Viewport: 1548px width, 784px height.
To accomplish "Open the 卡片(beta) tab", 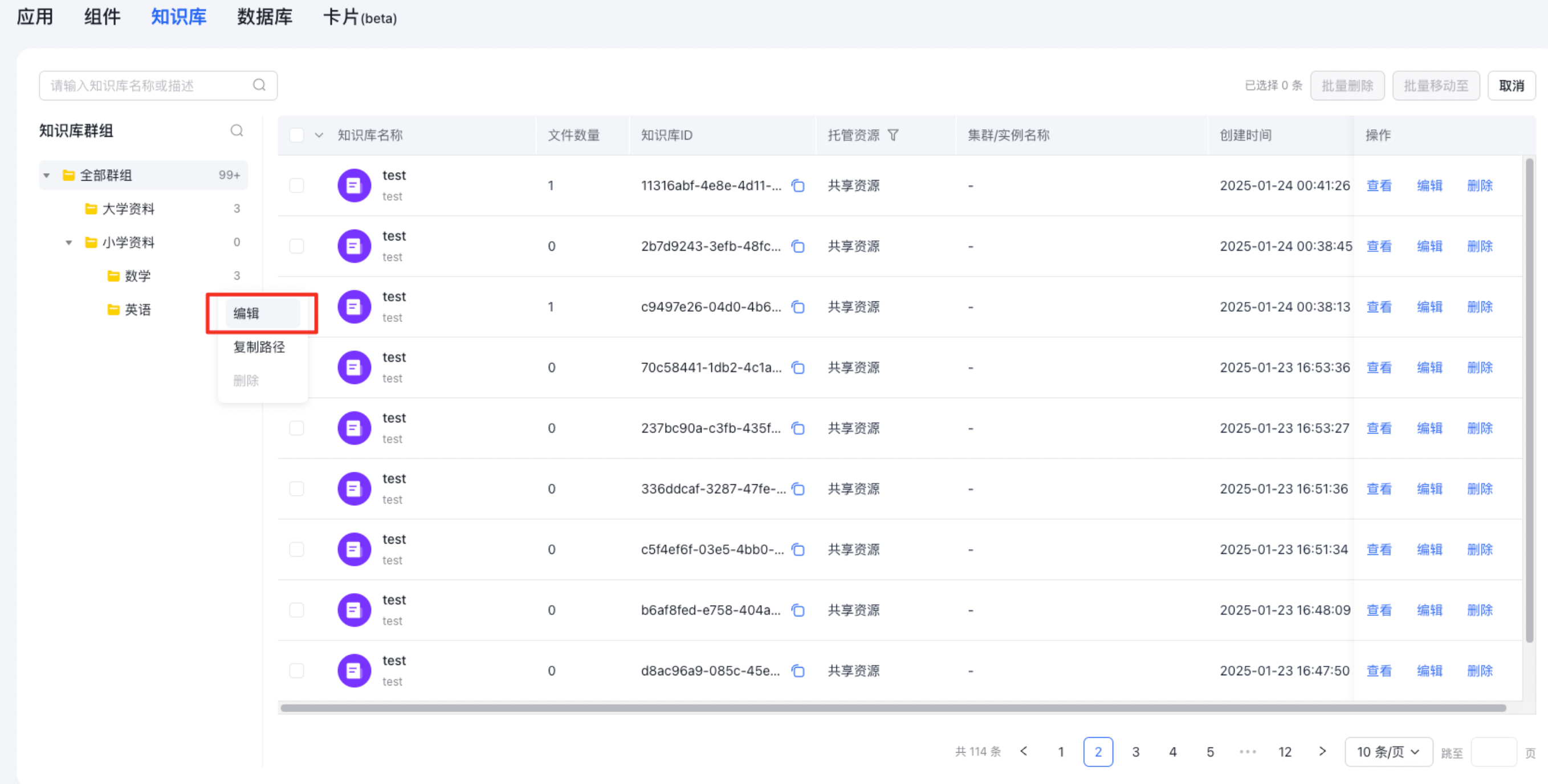I will click(360, 17).
